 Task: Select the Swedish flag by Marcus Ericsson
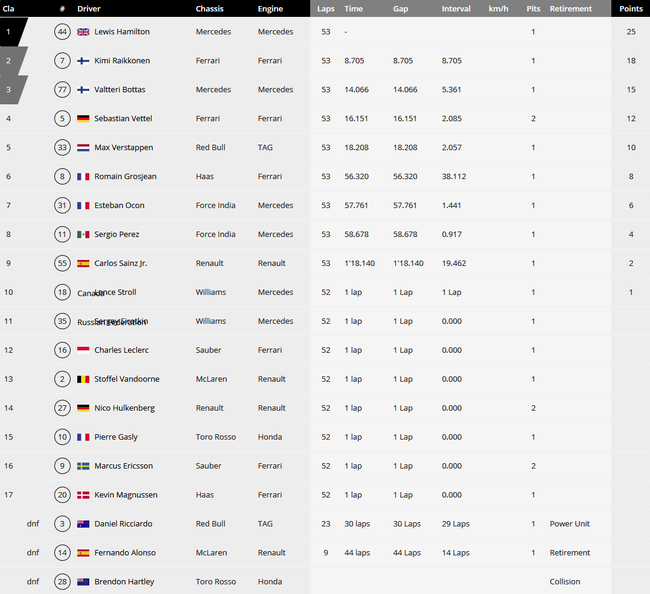point(83,466)
